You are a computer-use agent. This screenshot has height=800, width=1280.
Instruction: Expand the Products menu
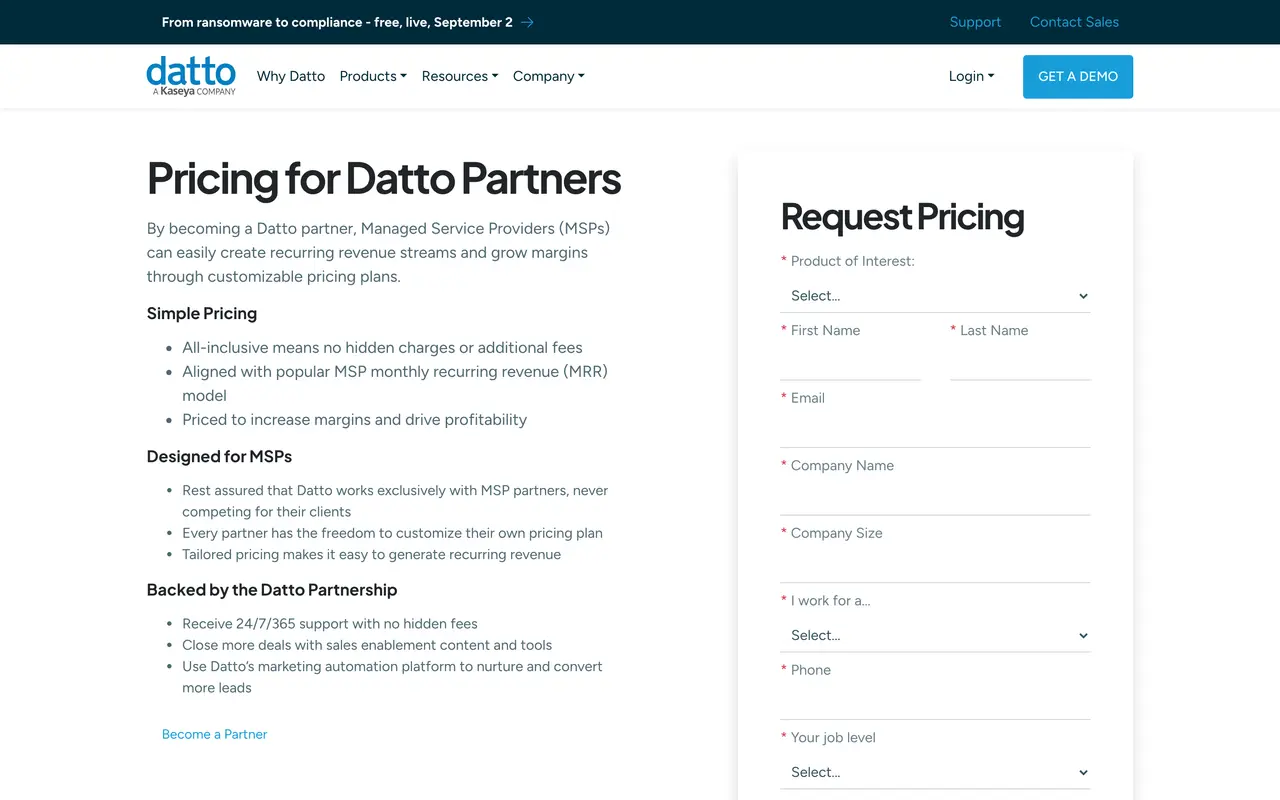pos(373,76)
